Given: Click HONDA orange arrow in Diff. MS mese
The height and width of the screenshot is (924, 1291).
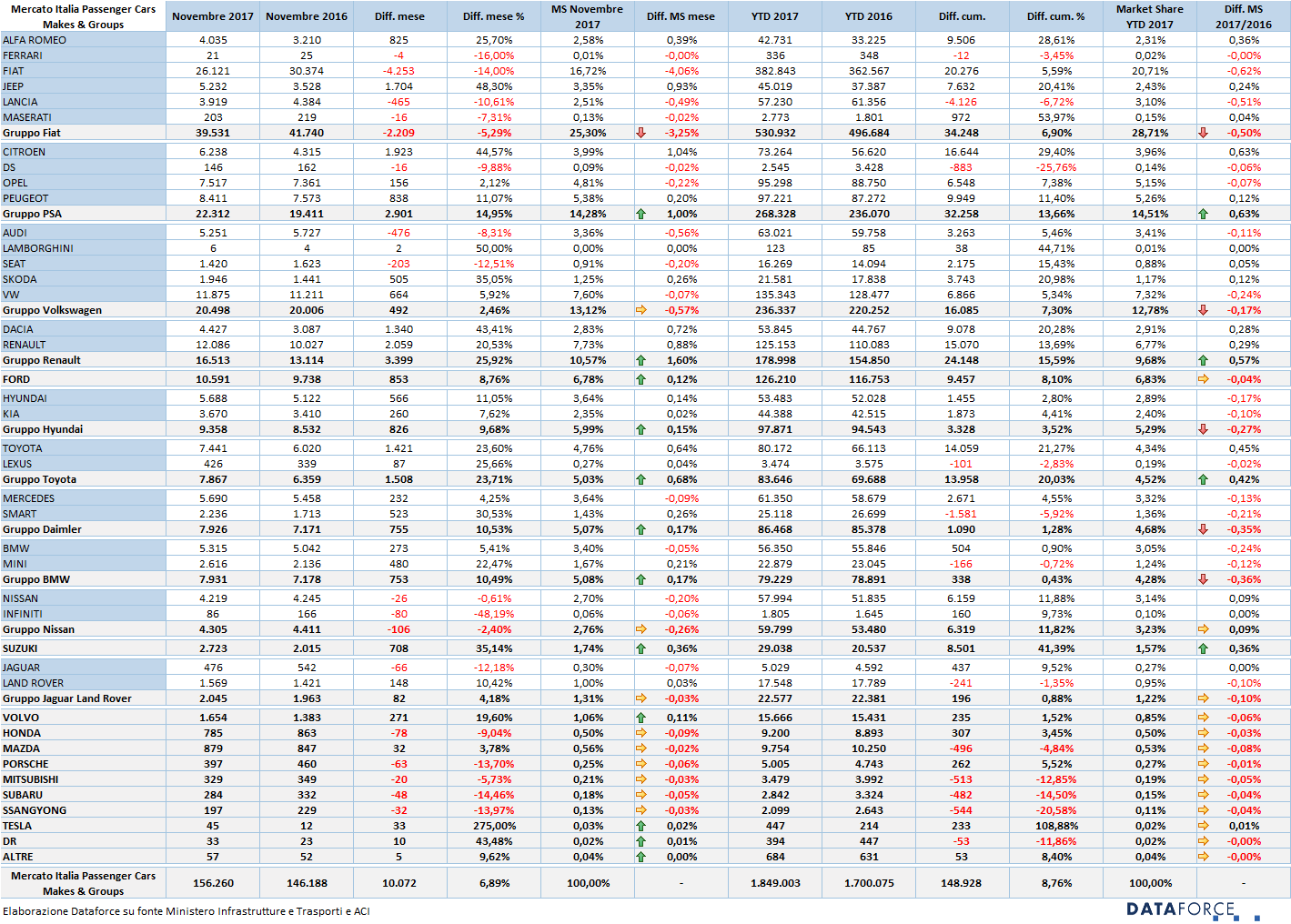Looking at the screenshot, I should point(641,733).
